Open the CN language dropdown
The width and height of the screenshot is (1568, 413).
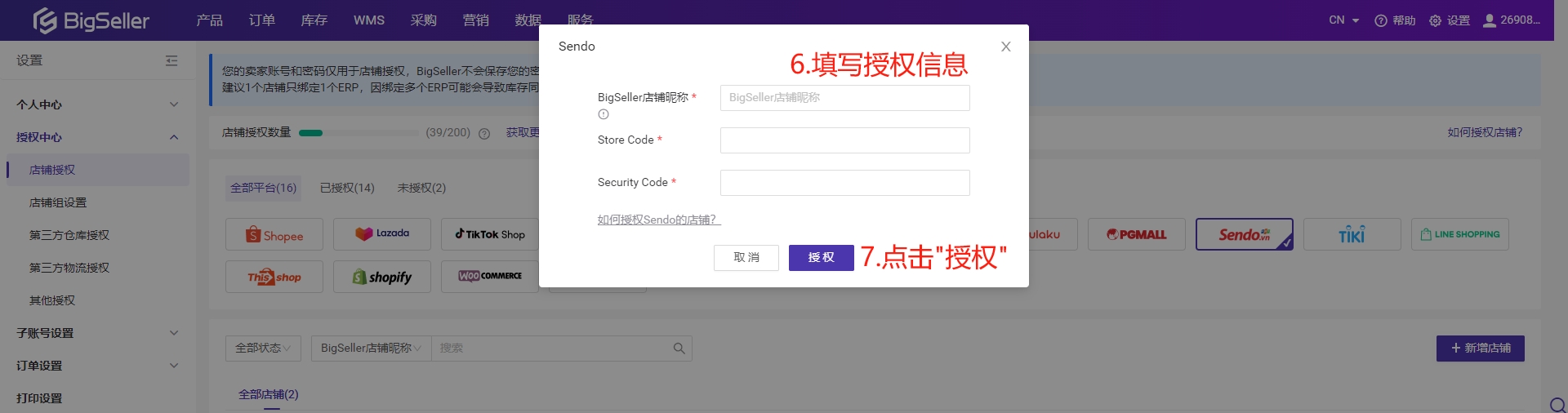[1343, 20]
